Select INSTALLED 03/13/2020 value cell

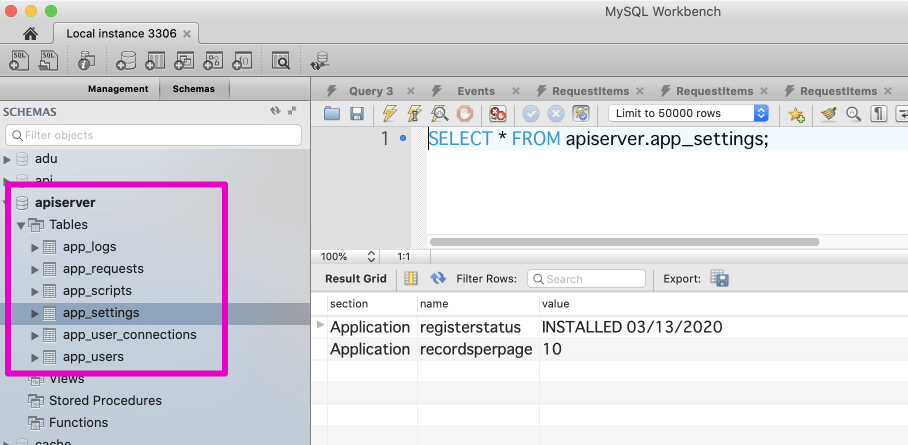(632, 327)
